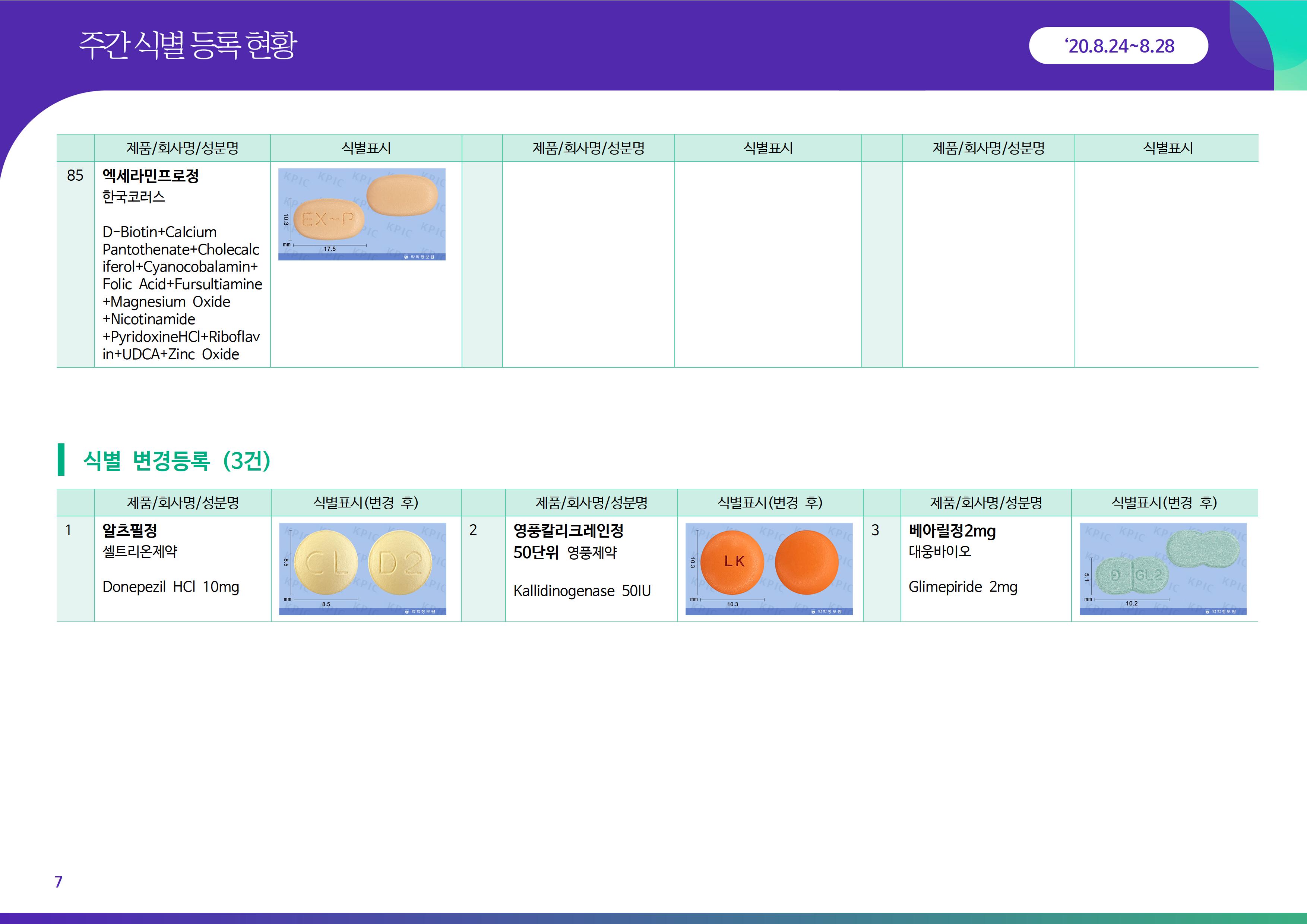
Task: Click product name 영풍칼리크레인정 50단위
Action: [x=568, y=531]
